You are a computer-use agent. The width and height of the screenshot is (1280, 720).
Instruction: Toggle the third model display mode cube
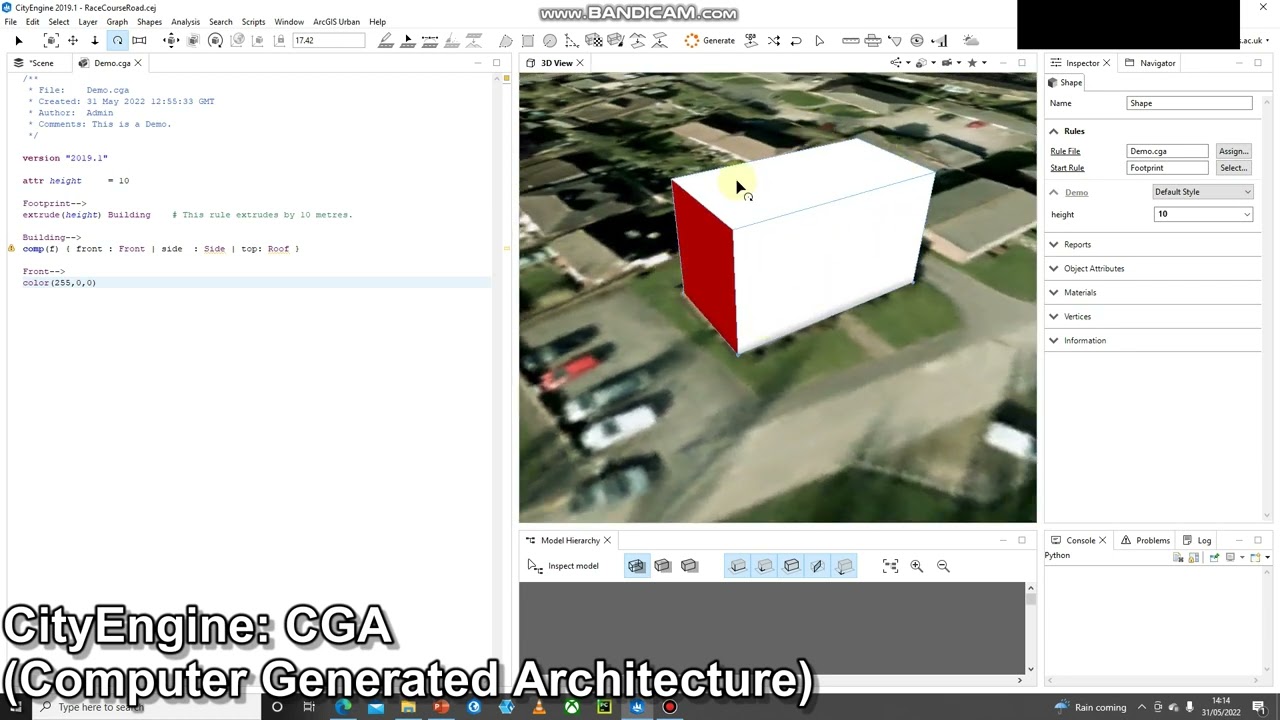[x=689, y=566]
